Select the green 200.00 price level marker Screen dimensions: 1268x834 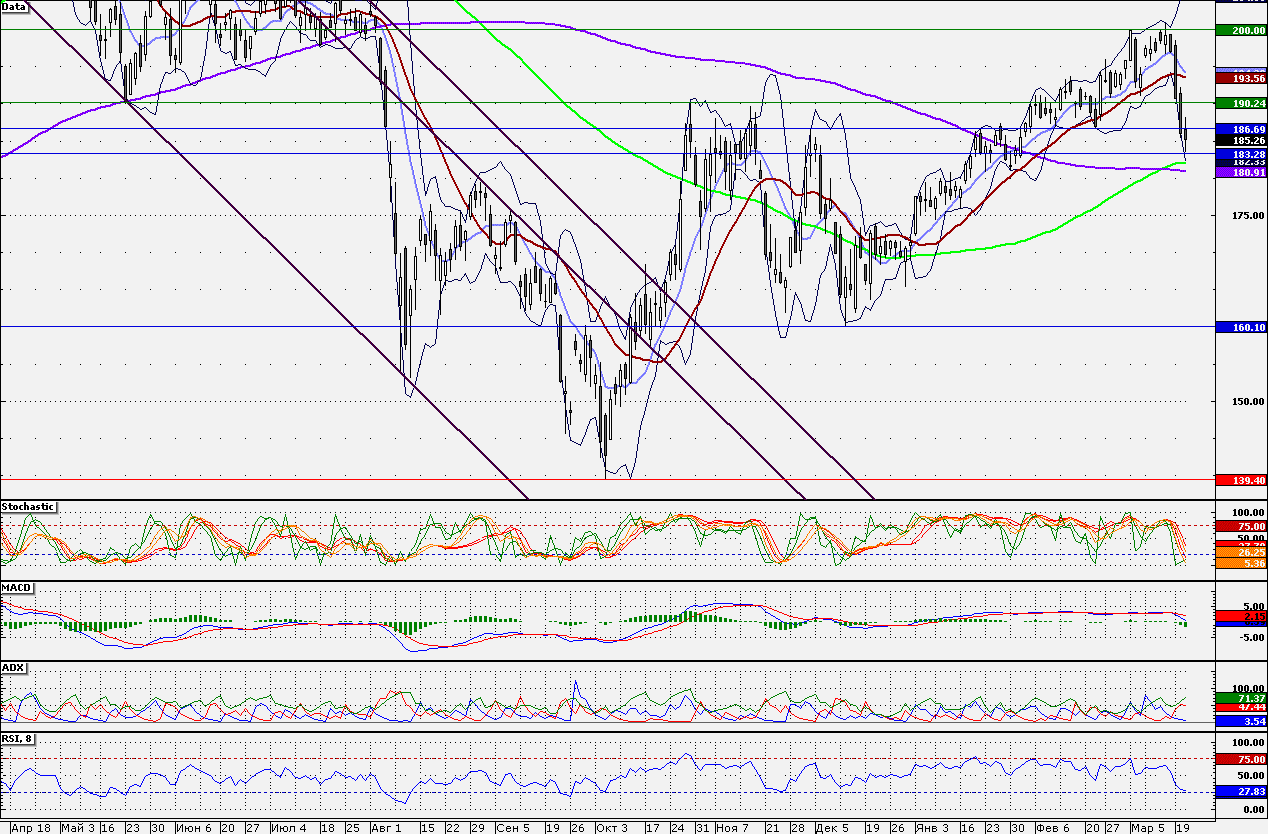click(1240, 31)
